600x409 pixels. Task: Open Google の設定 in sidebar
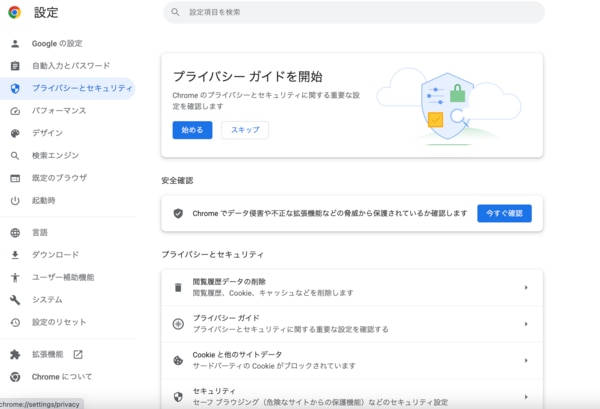57,44
